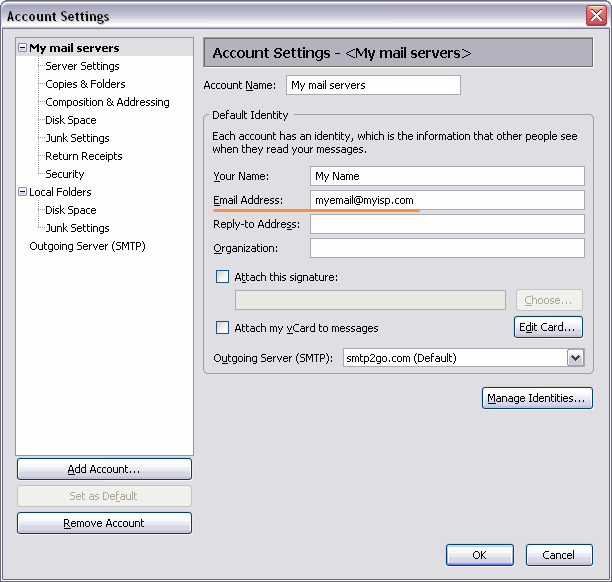The image size is (612, 582).
Task: Collapse the Local Folders tree node
Action: [23, 192]
